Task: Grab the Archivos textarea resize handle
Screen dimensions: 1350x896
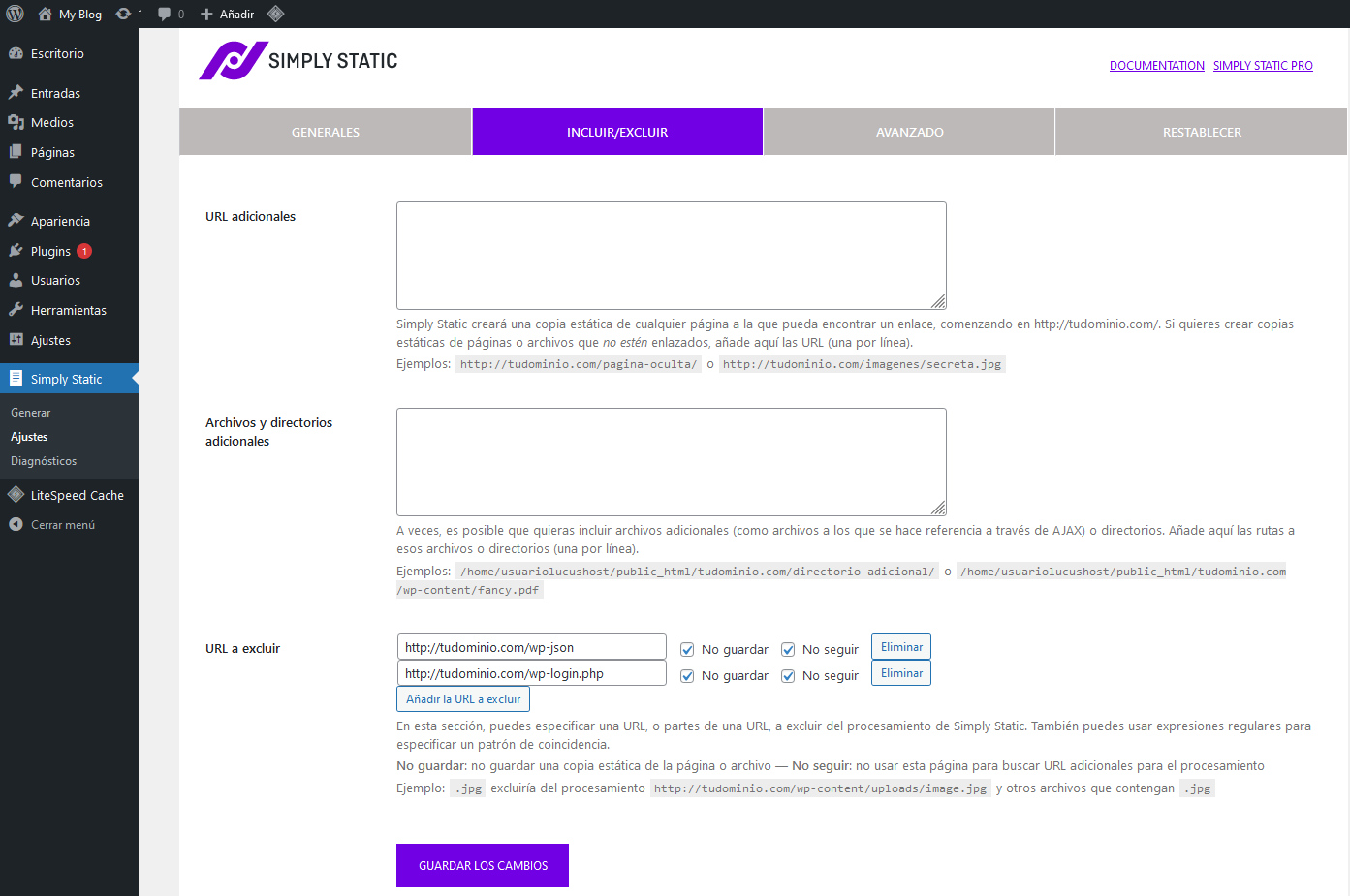Action: click(938, 508)
